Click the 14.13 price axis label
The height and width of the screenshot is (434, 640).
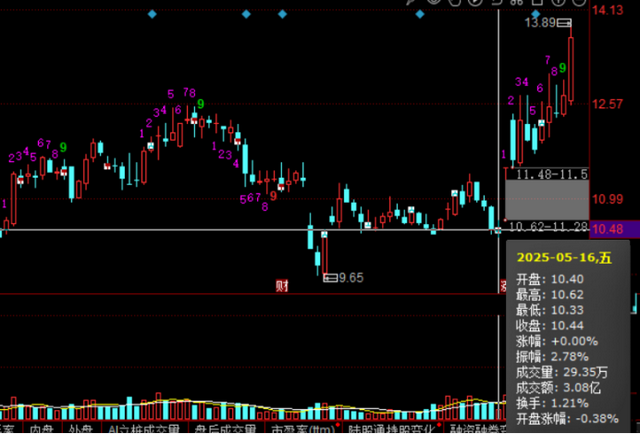[x=608, y=10]
